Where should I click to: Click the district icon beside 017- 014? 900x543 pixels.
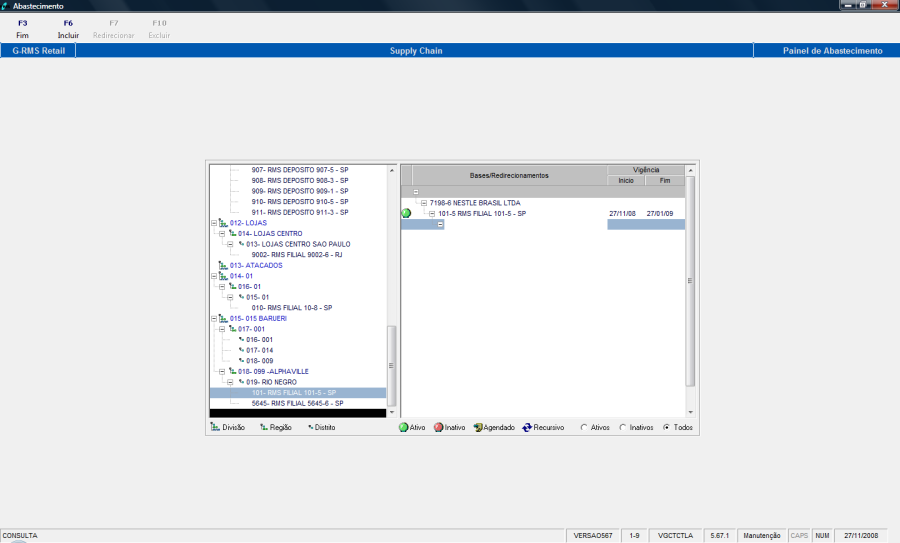(242, 350)
